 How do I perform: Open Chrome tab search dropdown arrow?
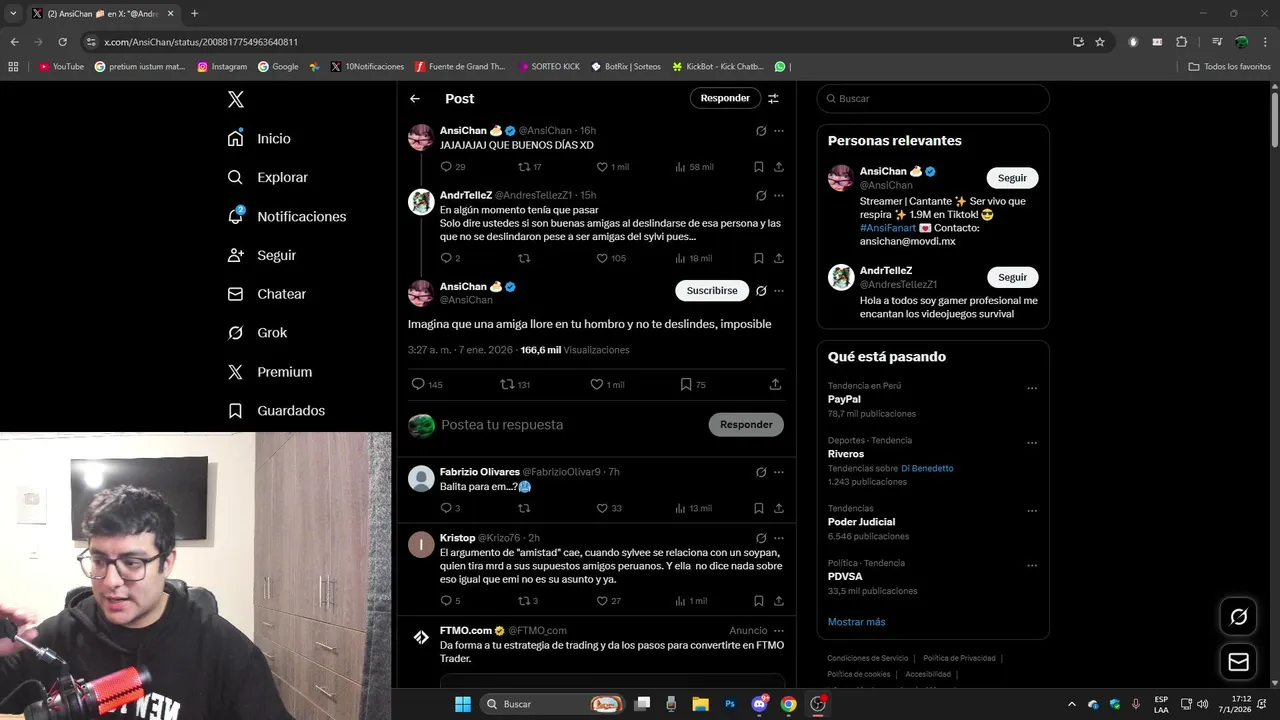(13, 13)
